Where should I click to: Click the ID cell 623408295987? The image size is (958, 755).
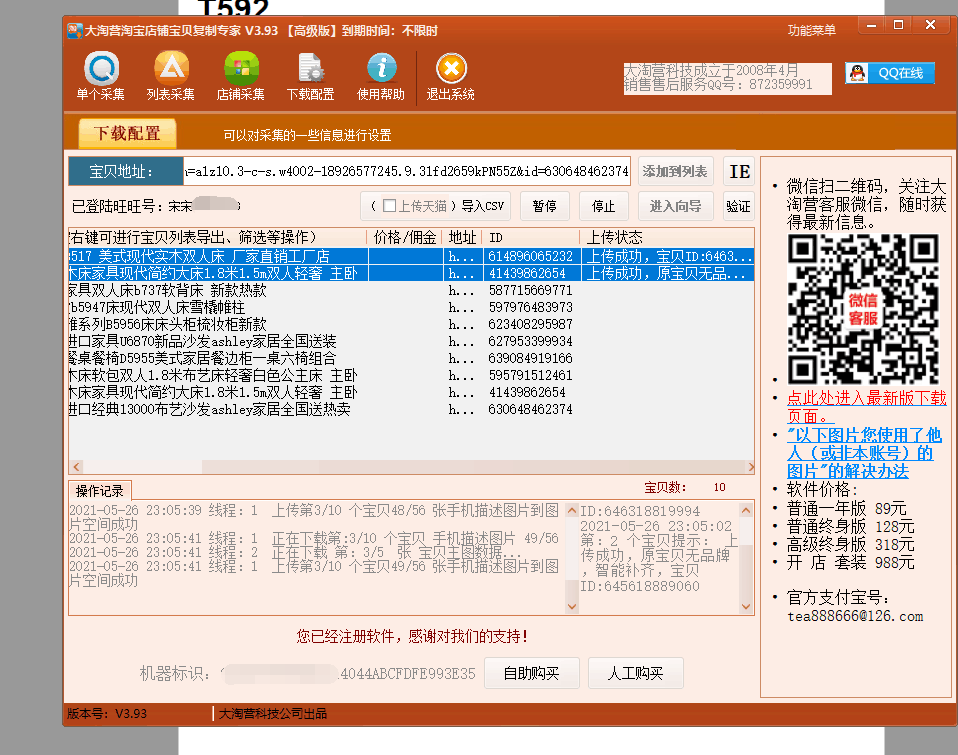click(x=530, y=324)
